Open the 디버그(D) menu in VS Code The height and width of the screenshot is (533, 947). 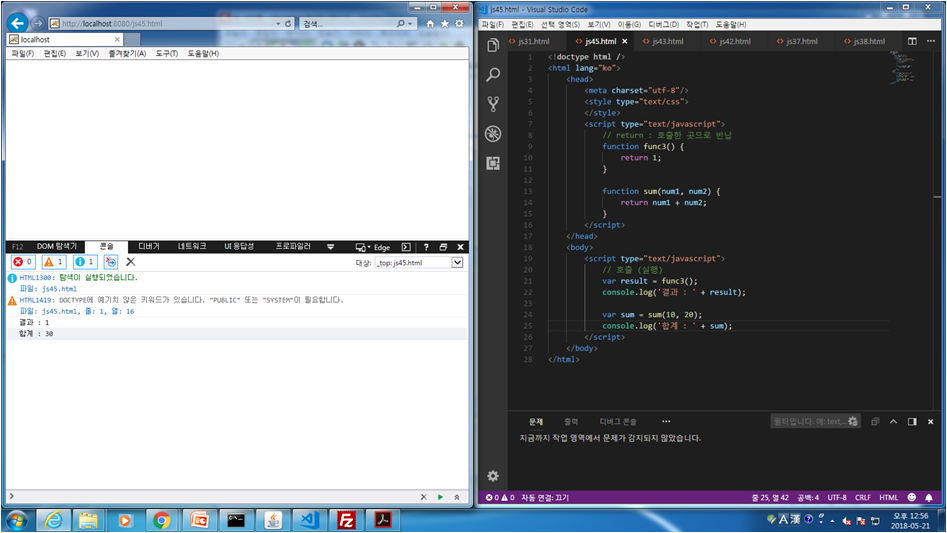click(663, 24)
